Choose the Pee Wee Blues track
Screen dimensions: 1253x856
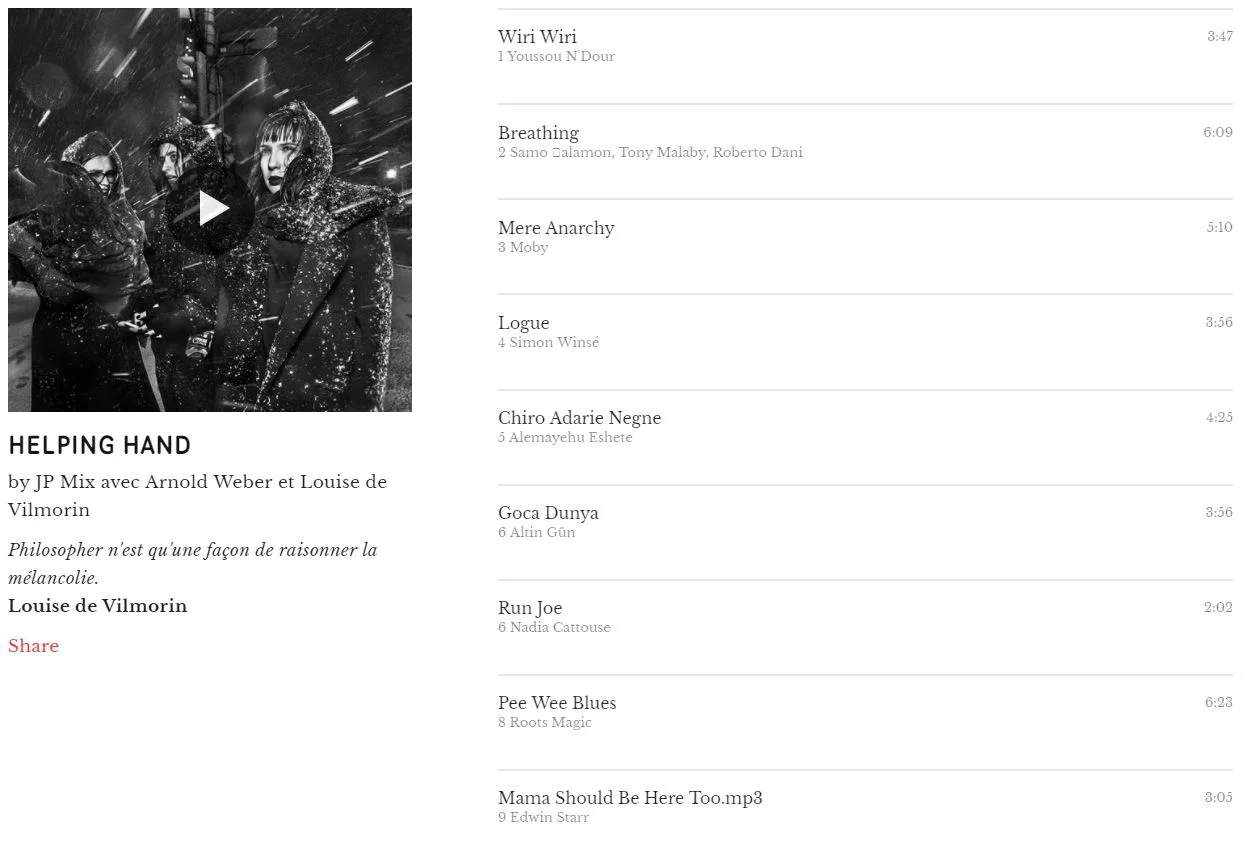865,721
